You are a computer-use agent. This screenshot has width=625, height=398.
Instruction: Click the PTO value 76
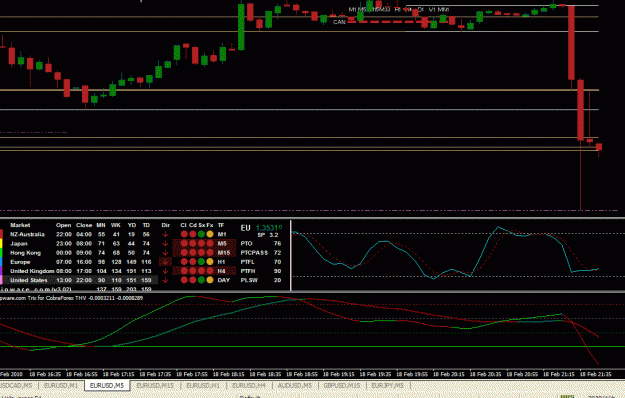pyautogui.click(x=277, y=243)
